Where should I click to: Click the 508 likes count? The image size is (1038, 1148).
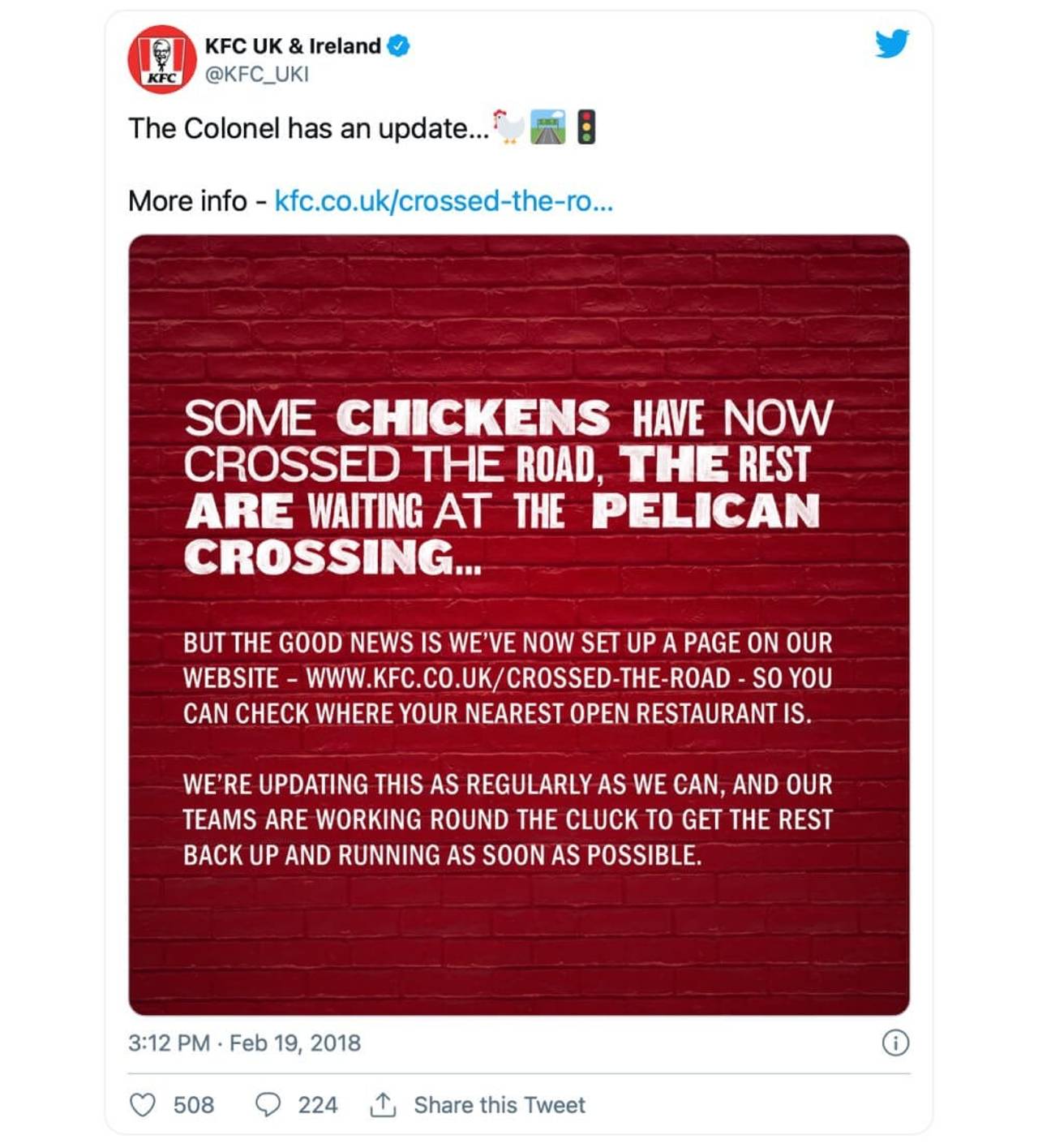(x=193, y=1105)
